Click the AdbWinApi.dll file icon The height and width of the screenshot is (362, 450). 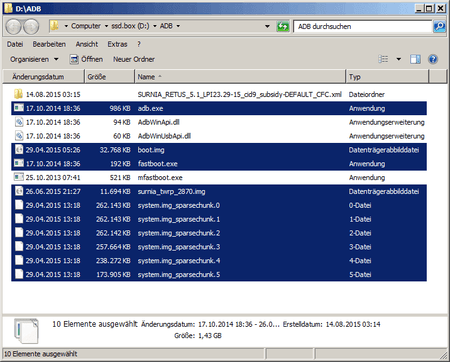19,122
